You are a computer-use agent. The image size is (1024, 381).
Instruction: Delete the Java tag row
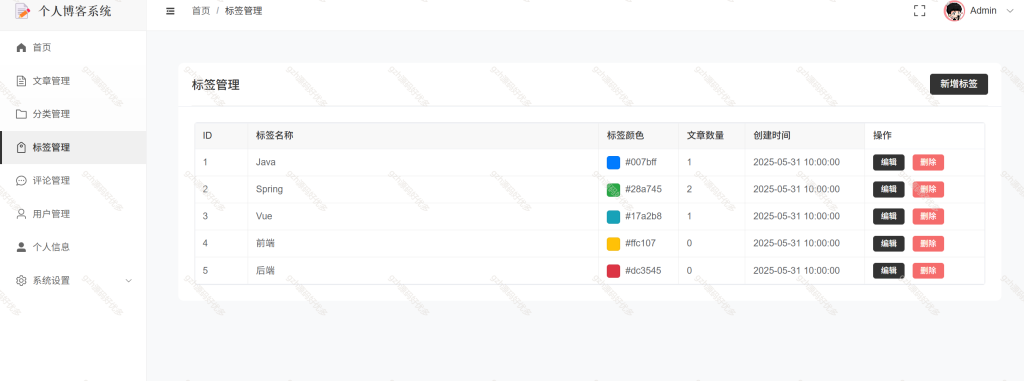coord(928,162)
